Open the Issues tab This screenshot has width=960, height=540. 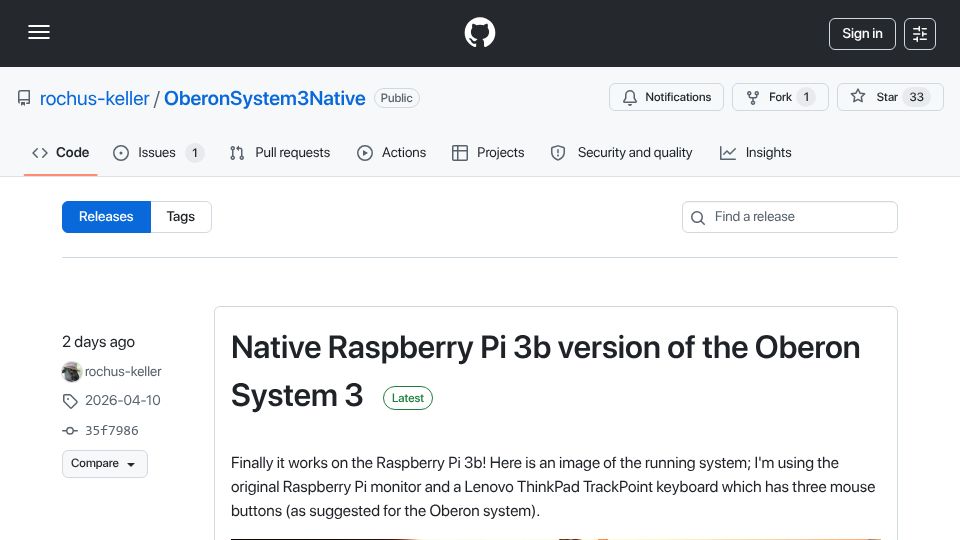(x=158, y=152)
